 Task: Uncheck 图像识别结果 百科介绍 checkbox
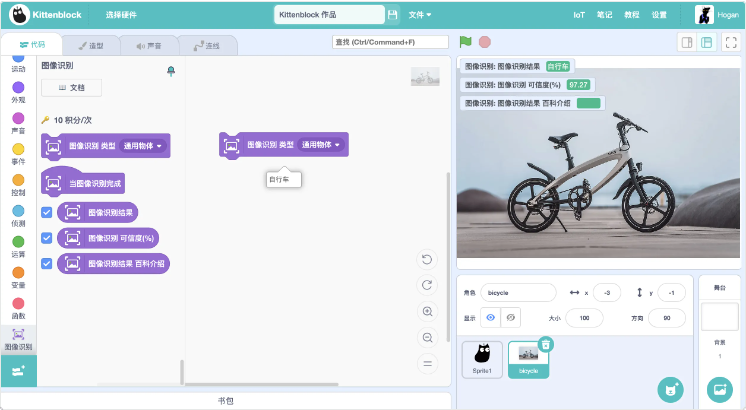point(46,263)
